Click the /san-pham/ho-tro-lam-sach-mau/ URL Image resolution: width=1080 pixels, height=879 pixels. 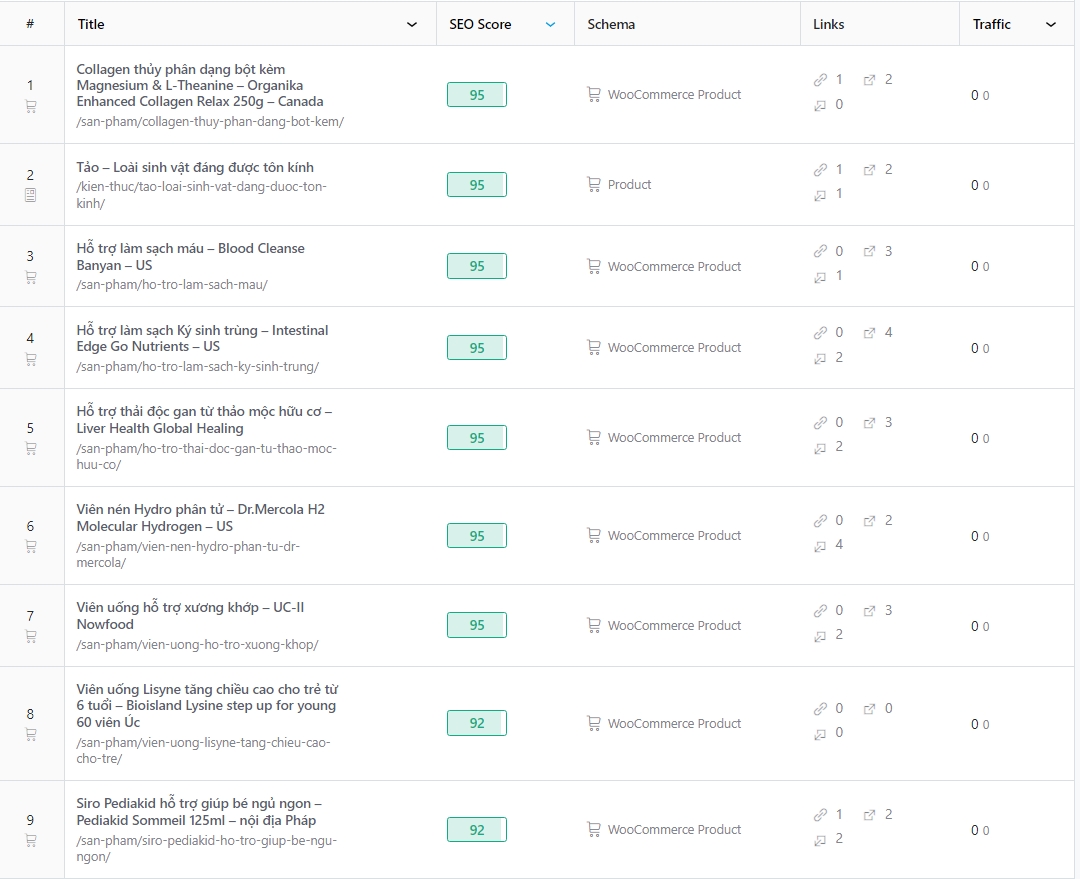click(x=172, y=285)
